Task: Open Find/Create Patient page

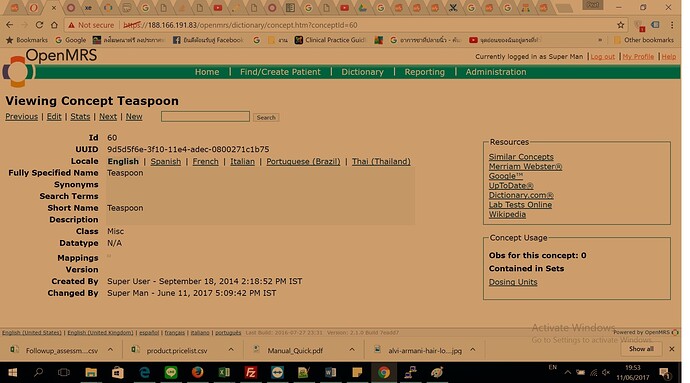Action: tap(280, 72)
